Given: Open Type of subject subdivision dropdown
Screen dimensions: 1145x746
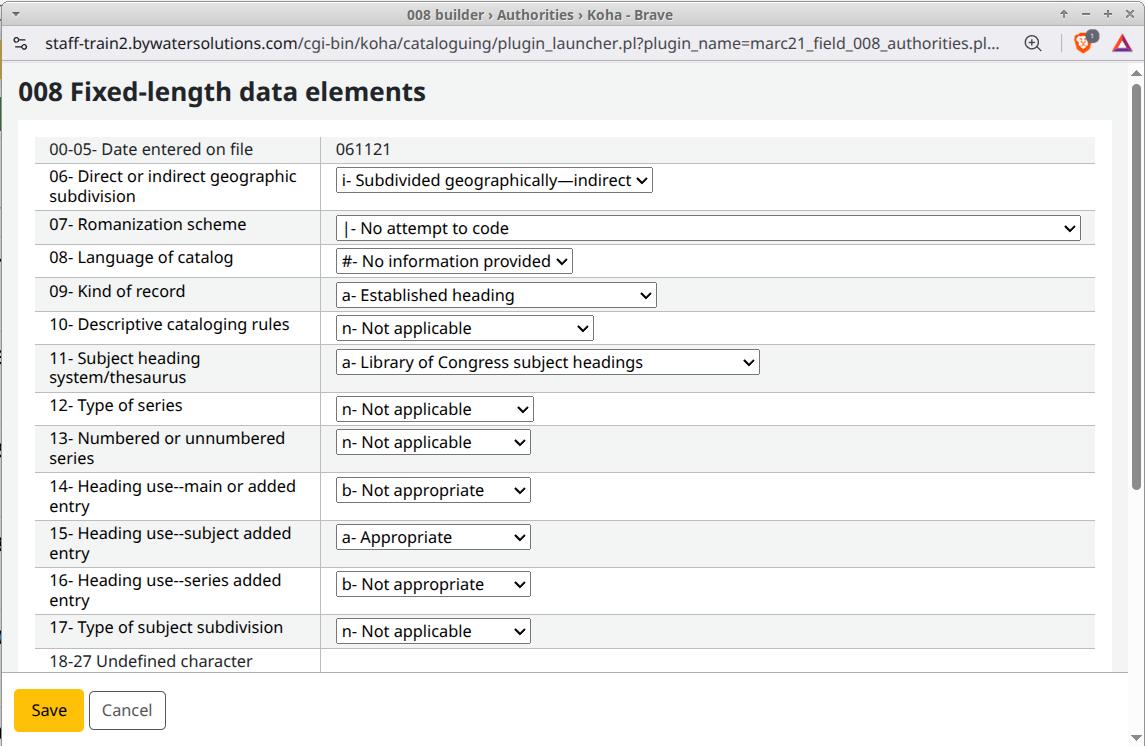Looking at the screenshot, I should [433, 632].
